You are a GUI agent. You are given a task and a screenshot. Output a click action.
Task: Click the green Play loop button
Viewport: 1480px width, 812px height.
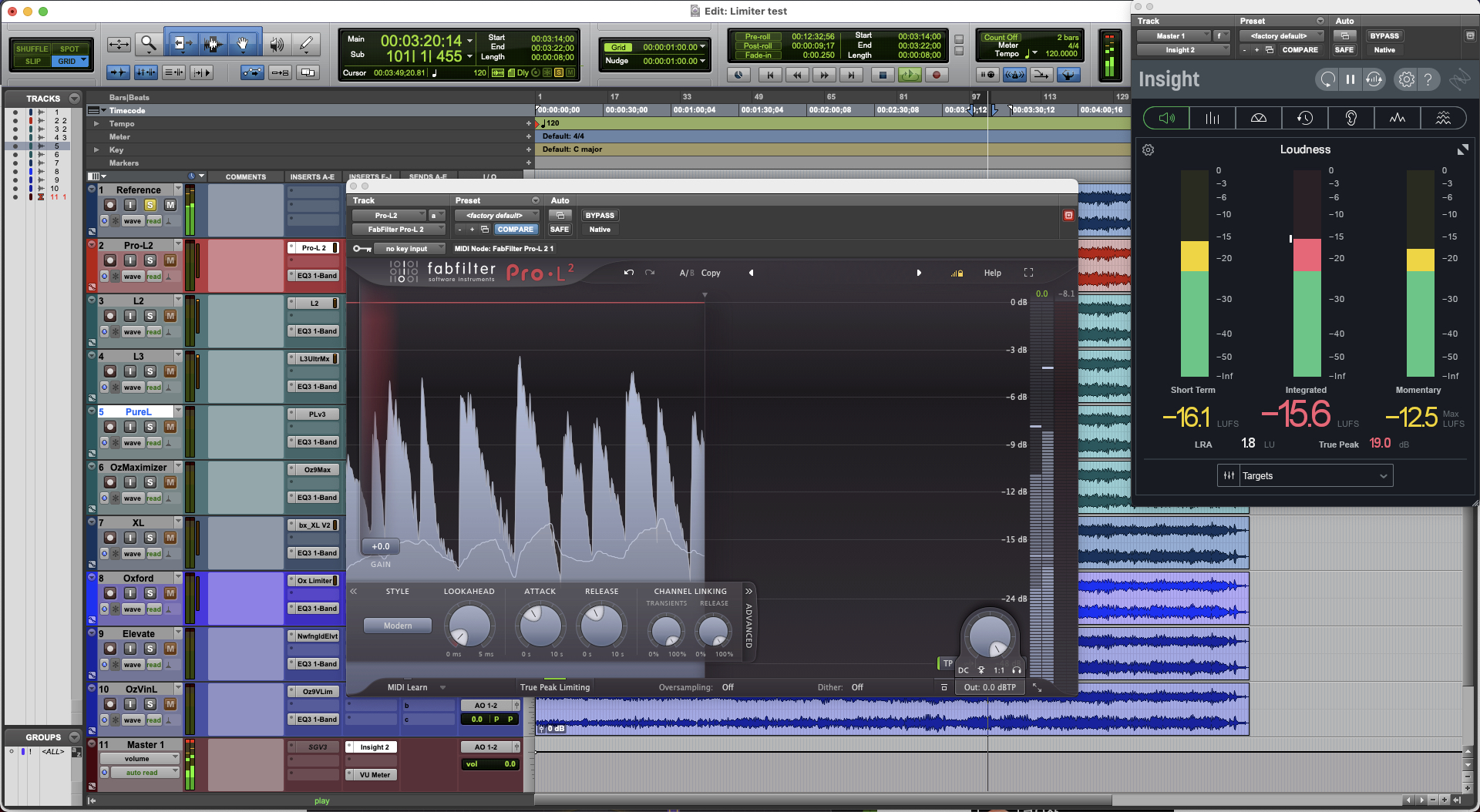coord(910,75)
